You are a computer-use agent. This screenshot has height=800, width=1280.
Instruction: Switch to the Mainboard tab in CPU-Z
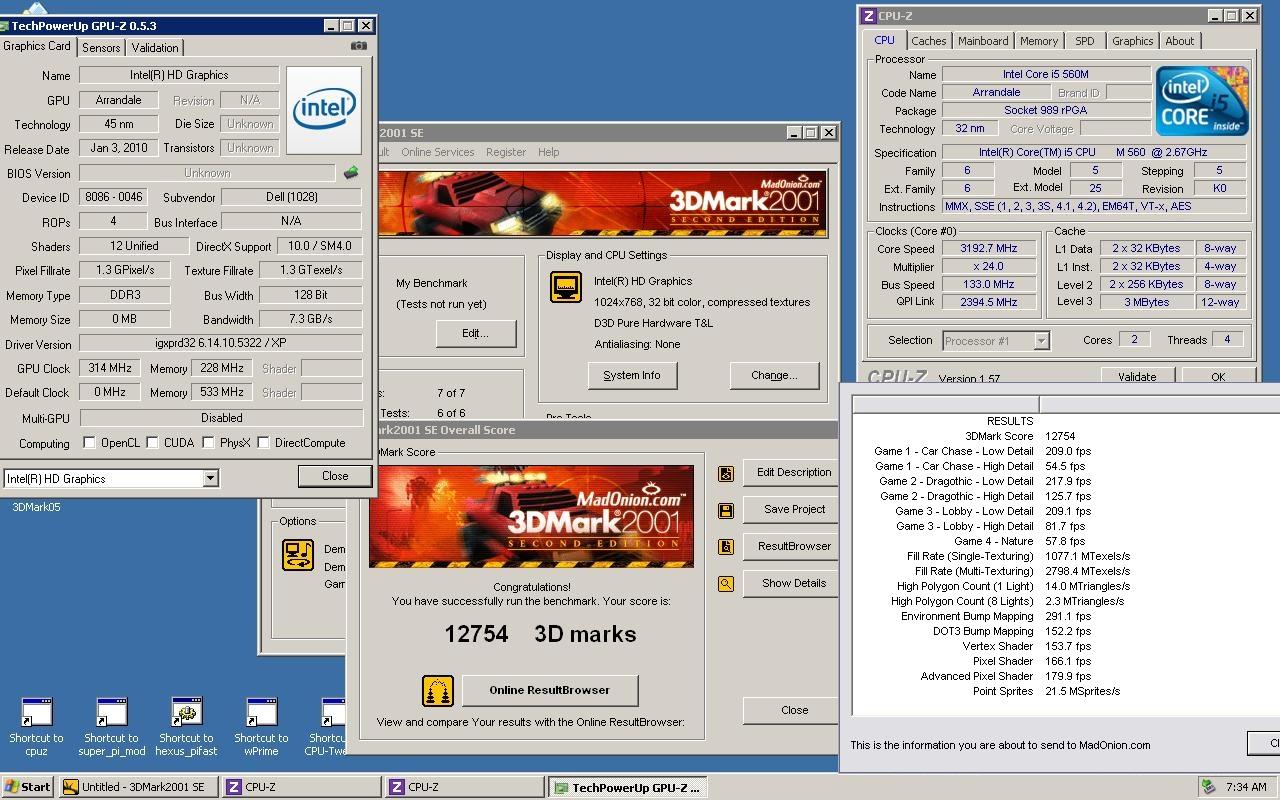(x=983, y=41)
